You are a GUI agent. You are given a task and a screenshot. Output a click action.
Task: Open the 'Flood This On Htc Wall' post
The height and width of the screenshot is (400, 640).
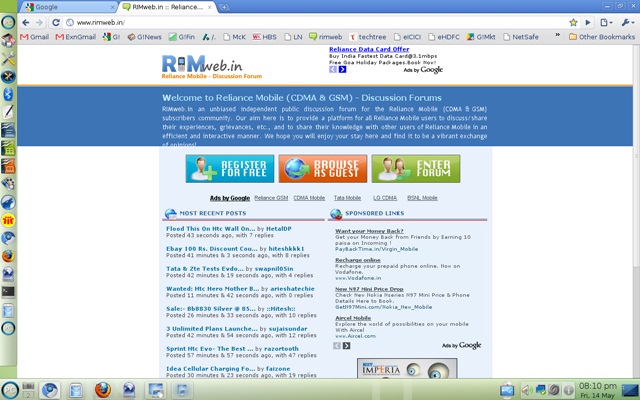tap(210, 228)
